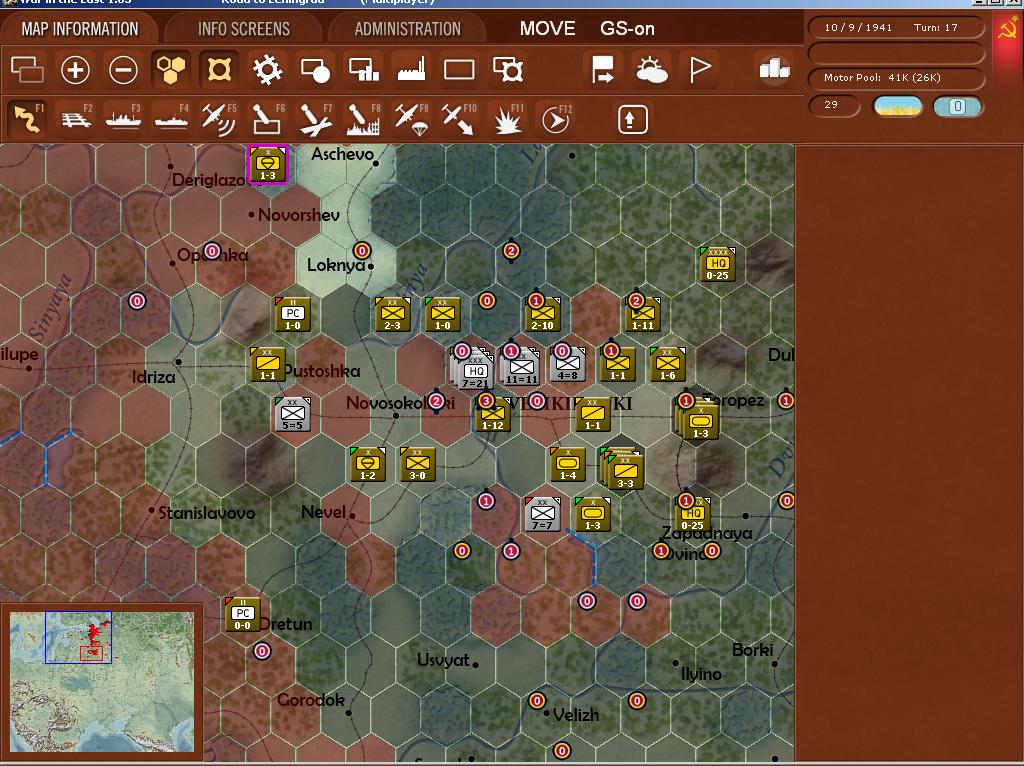The height and width of the screenshot is (766, 1024).
Task: Click the blue pill showing 0
Action: point(957,106)
